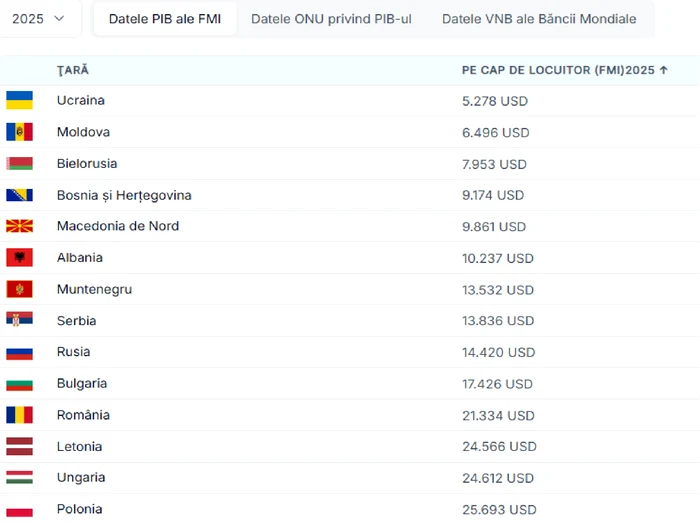Click the Albania flag icon
700x522 pixels.
[19, 258]
